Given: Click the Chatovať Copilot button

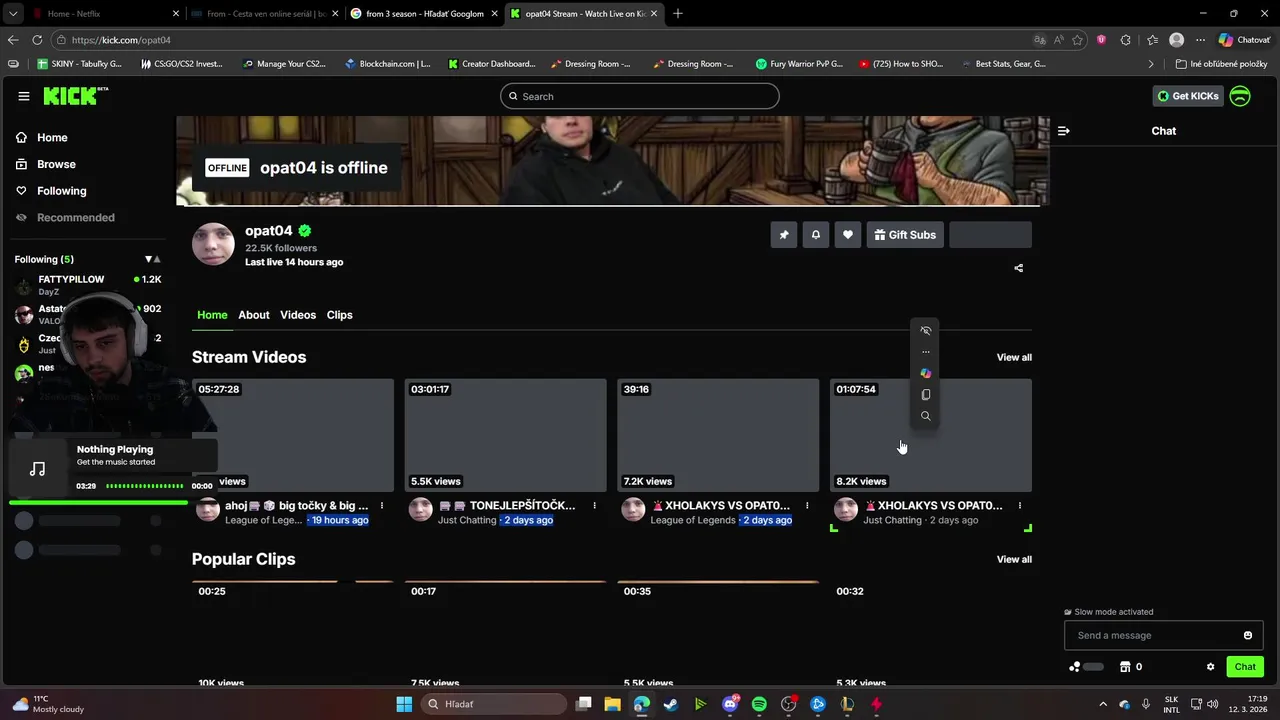Looking at the screenshot, I should 1245,40.
